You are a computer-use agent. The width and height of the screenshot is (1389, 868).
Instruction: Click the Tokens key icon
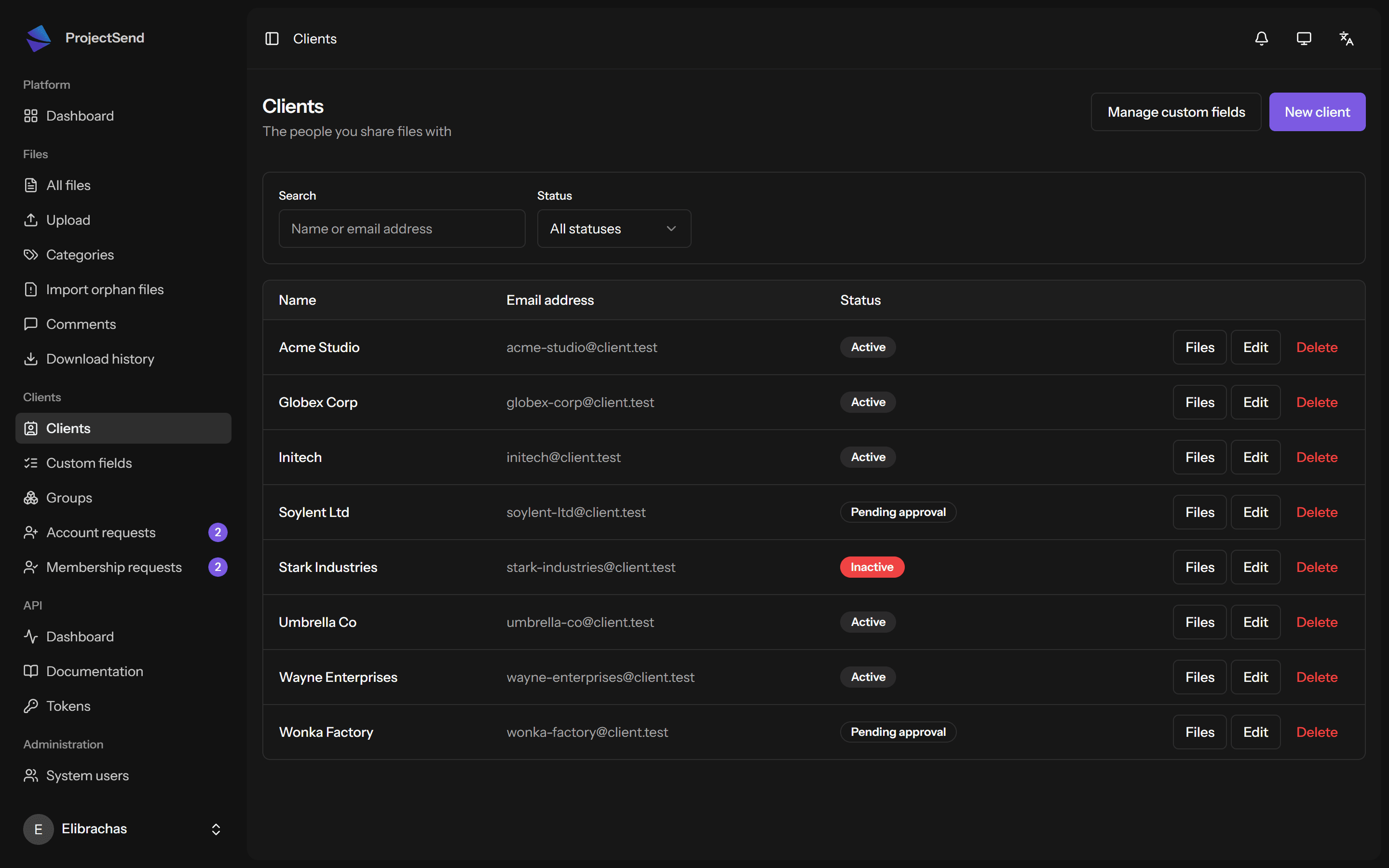pyautogui.click(x=31, y=706)
